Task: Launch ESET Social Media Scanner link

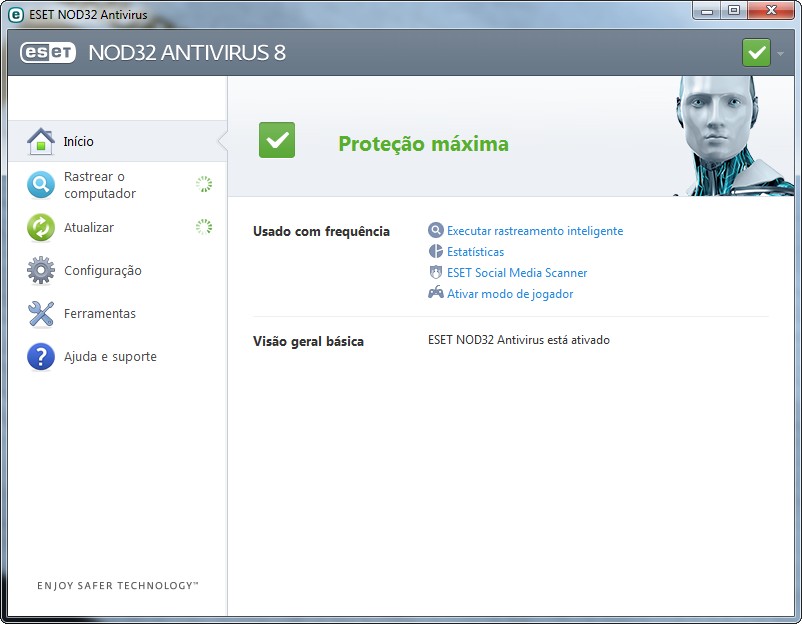Action: [517, 273]
